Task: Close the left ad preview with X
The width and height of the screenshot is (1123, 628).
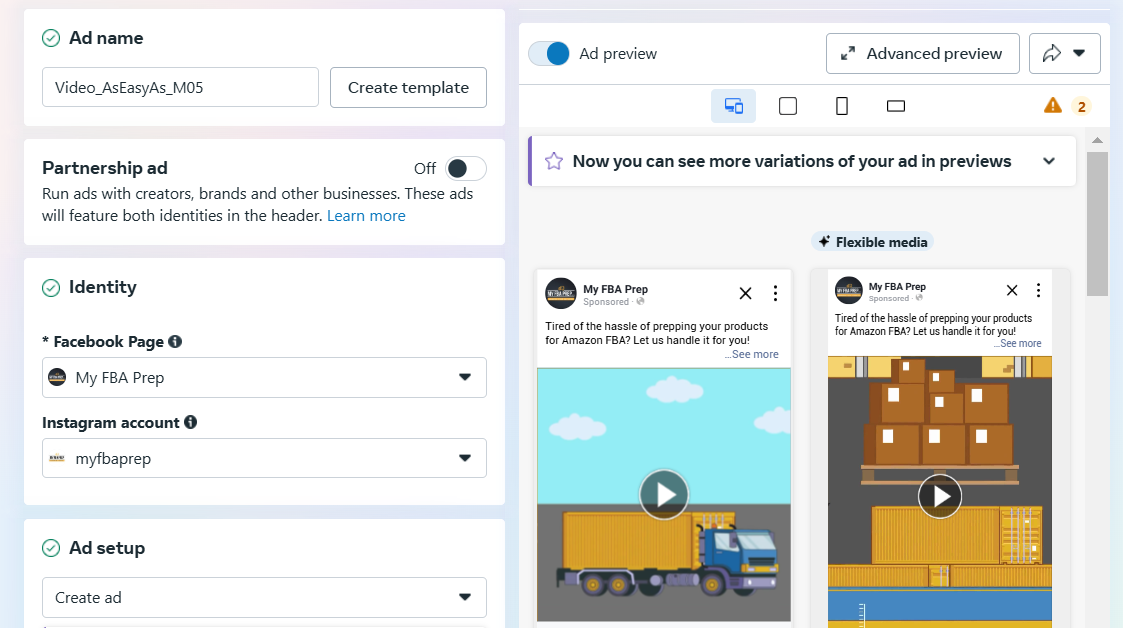Action: tap(746, 293)
